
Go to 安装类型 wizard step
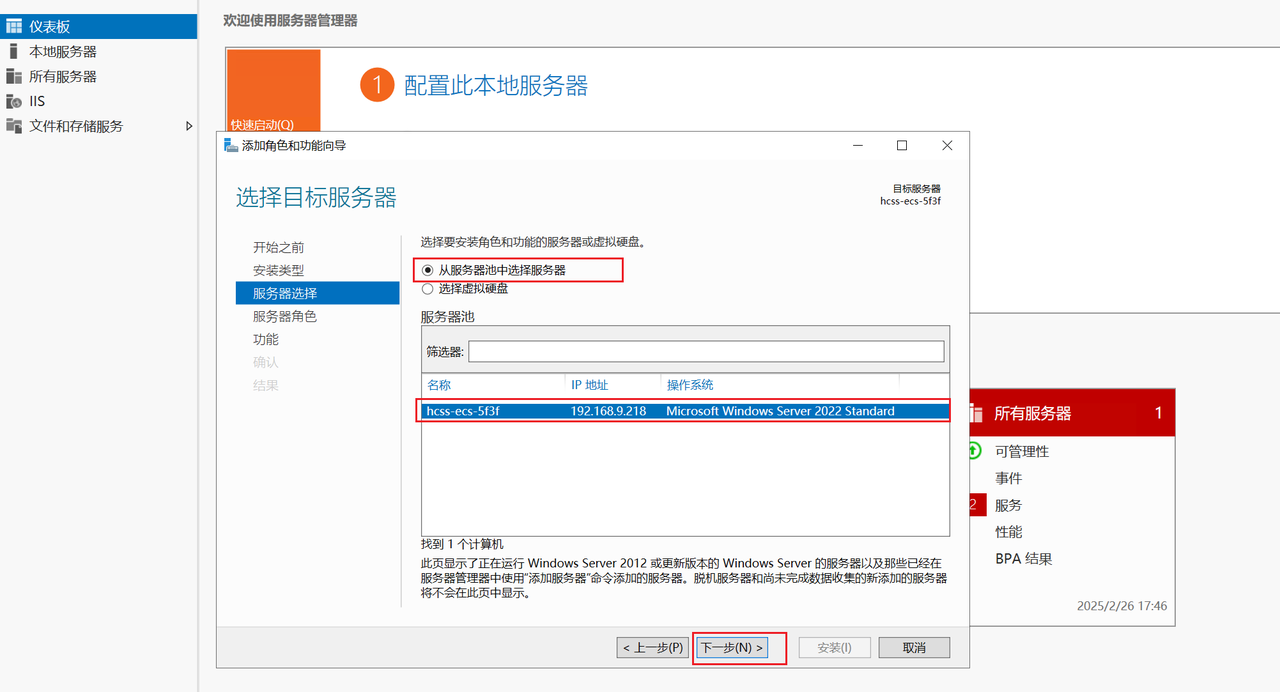278,270
